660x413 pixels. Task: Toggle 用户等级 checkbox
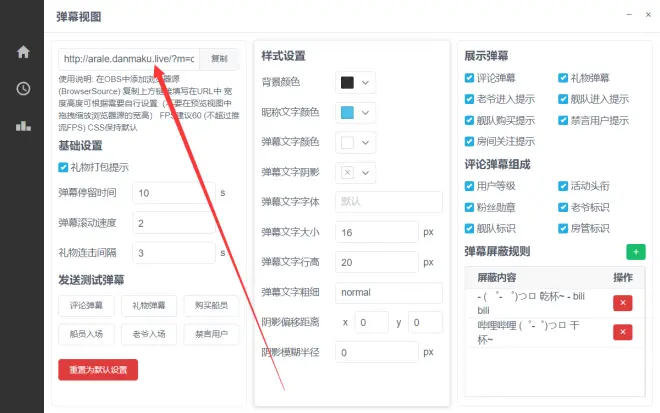pos(469,186)
